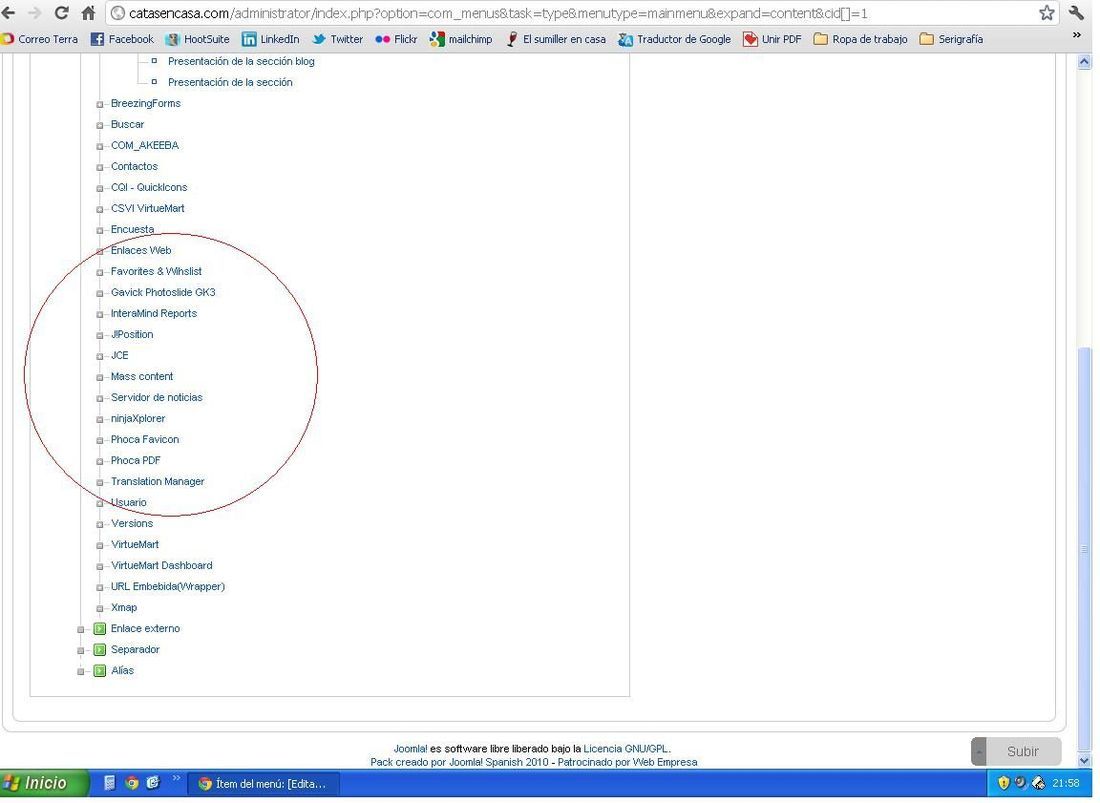The width and height of the screenshot is (1100, 803).
Task: Click the green Enlace externo icon
Action: click(x=100, y=630)
